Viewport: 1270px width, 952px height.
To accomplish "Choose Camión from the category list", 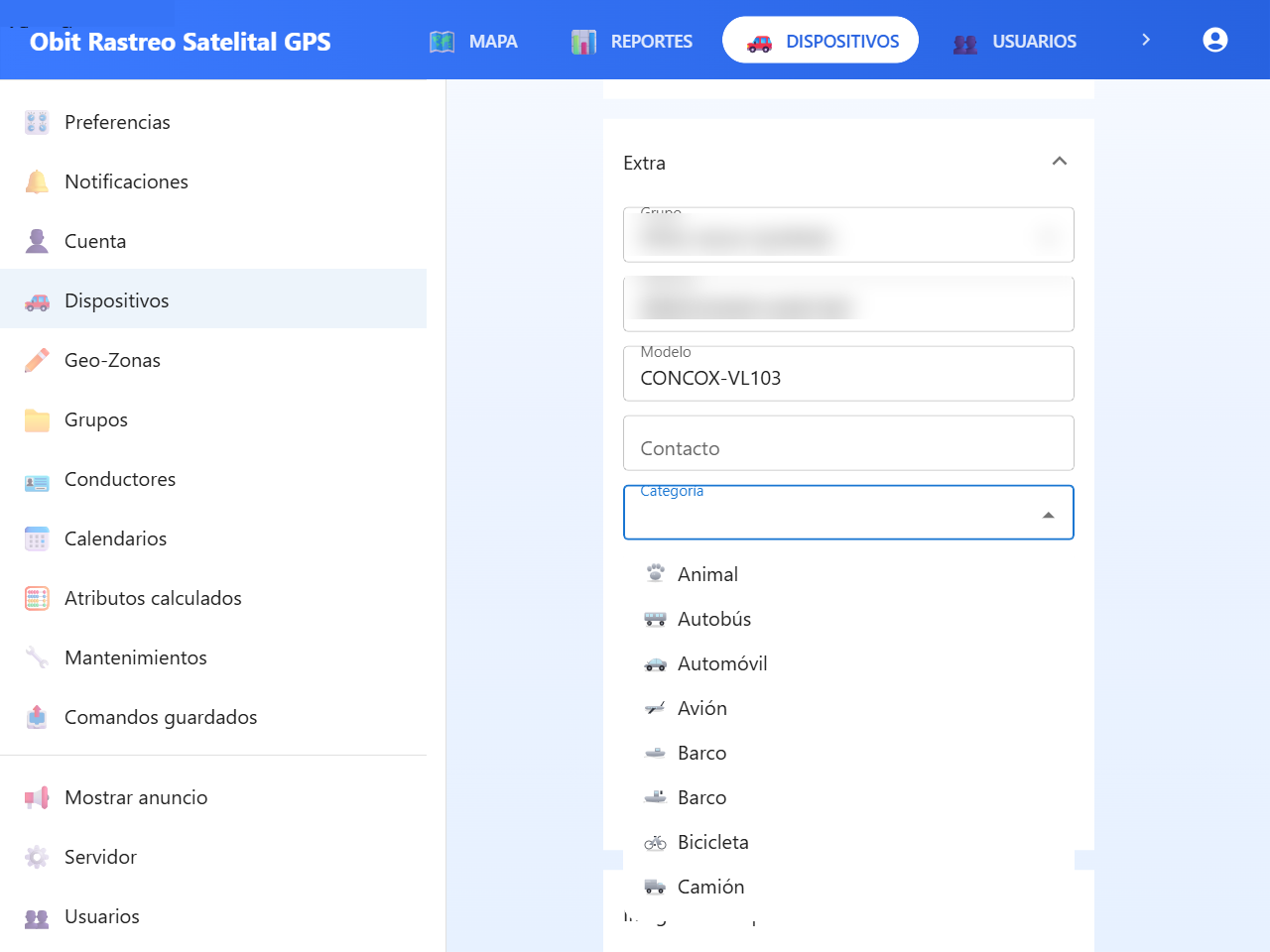I will pos(848,887).
